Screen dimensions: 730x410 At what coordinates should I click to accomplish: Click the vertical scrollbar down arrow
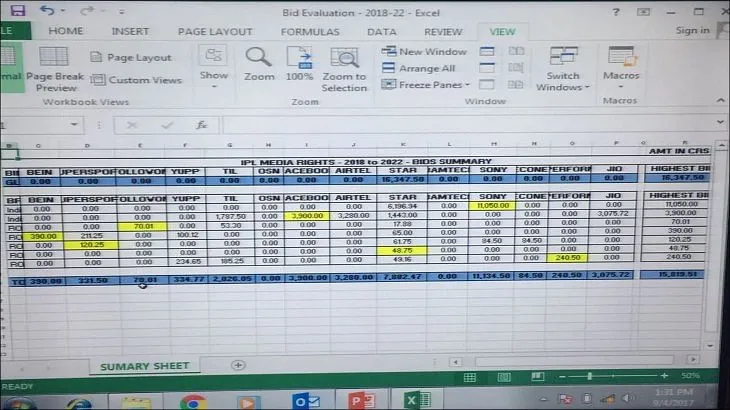710,346
